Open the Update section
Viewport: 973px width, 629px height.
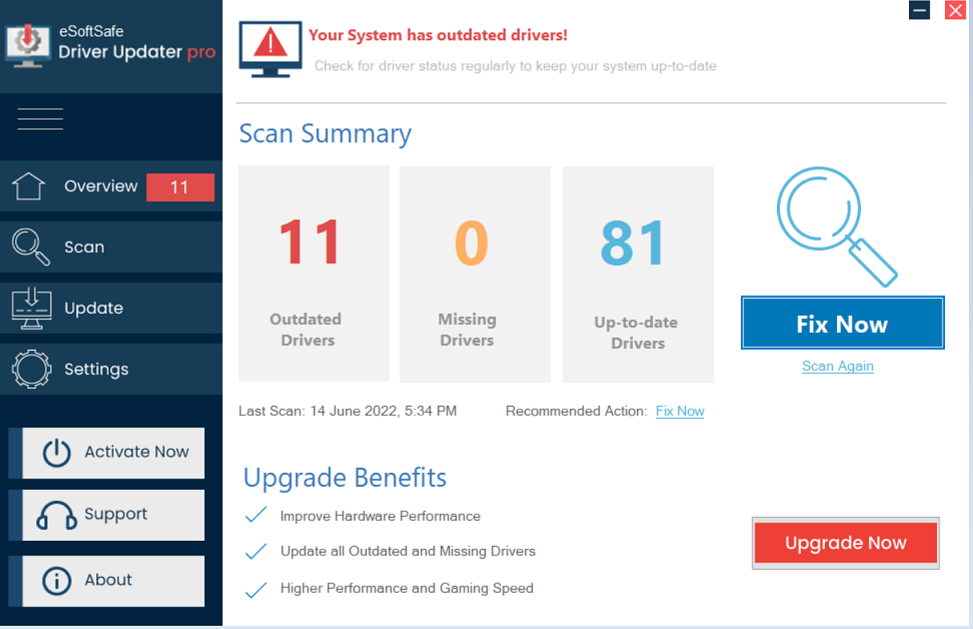[111, 308]
